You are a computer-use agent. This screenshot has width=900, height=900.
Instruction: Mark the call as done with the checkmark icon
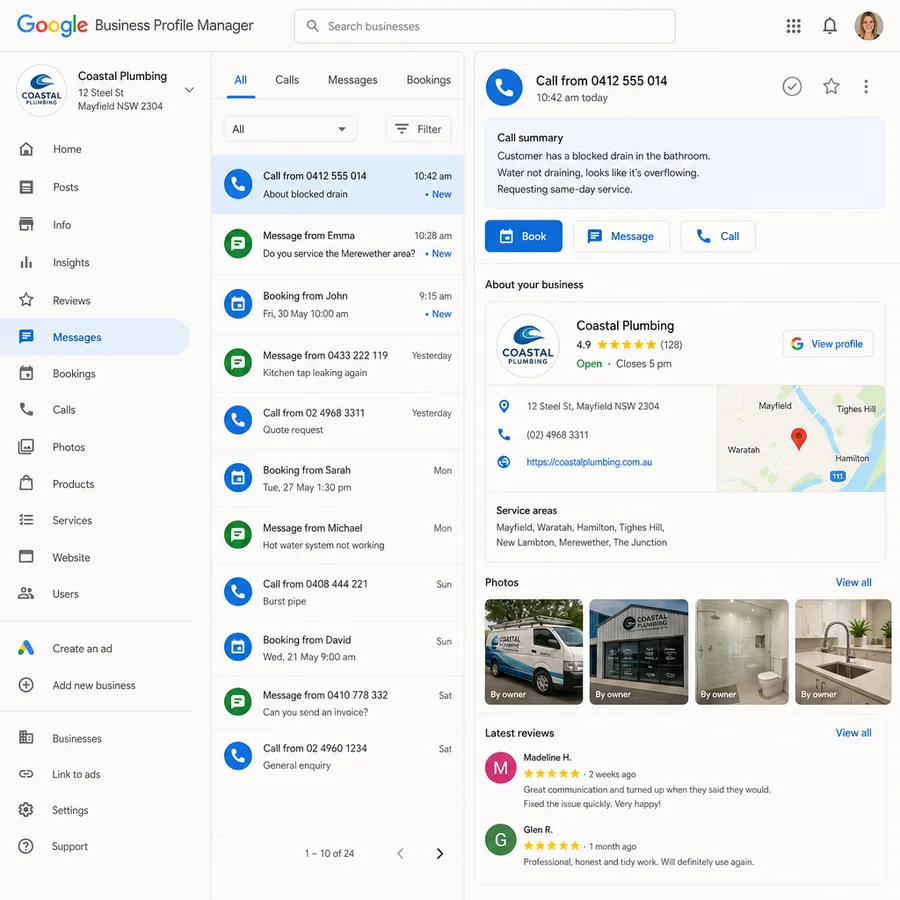click(792, 87)
